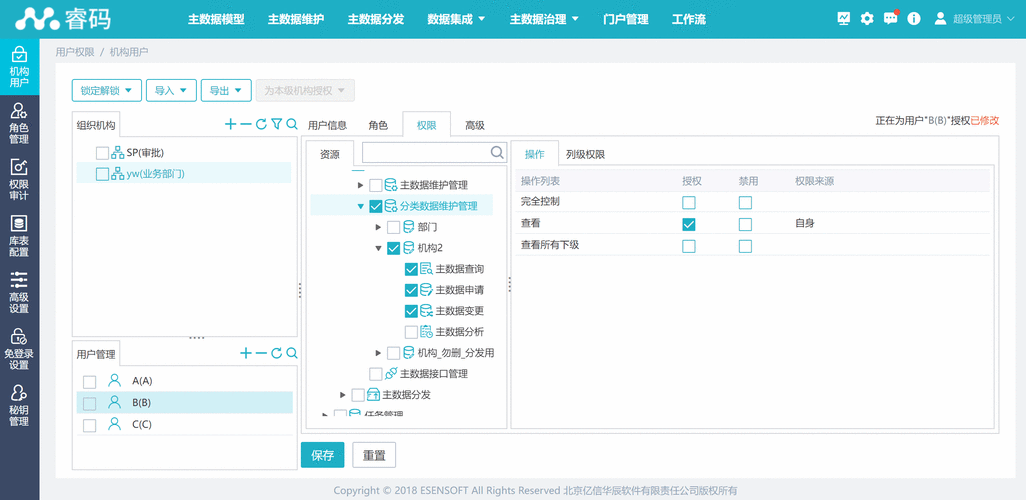Open the messages icon in top bar
Screen dimensions: 1026x500
click(x=890, y=19)
